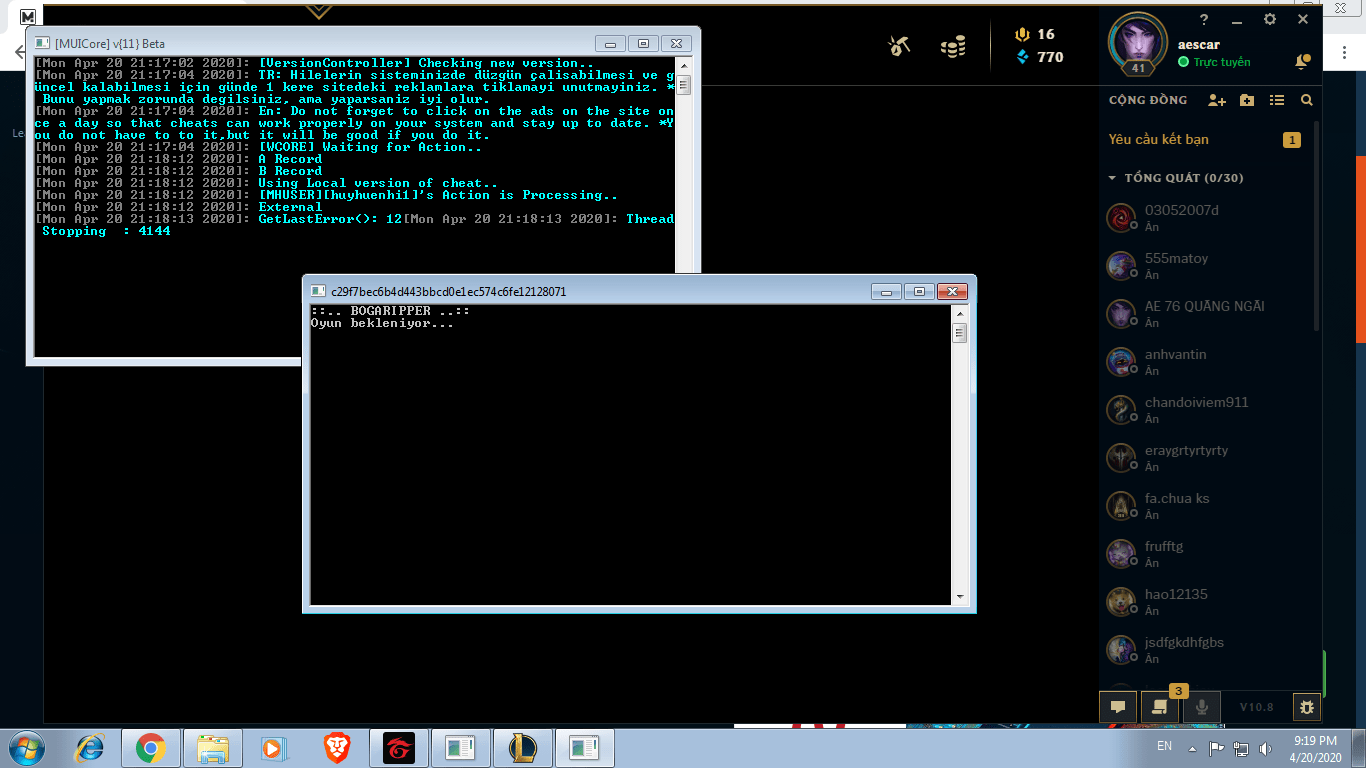Click the bug report icon
Screen dimensions: 1366x768
1306,707
